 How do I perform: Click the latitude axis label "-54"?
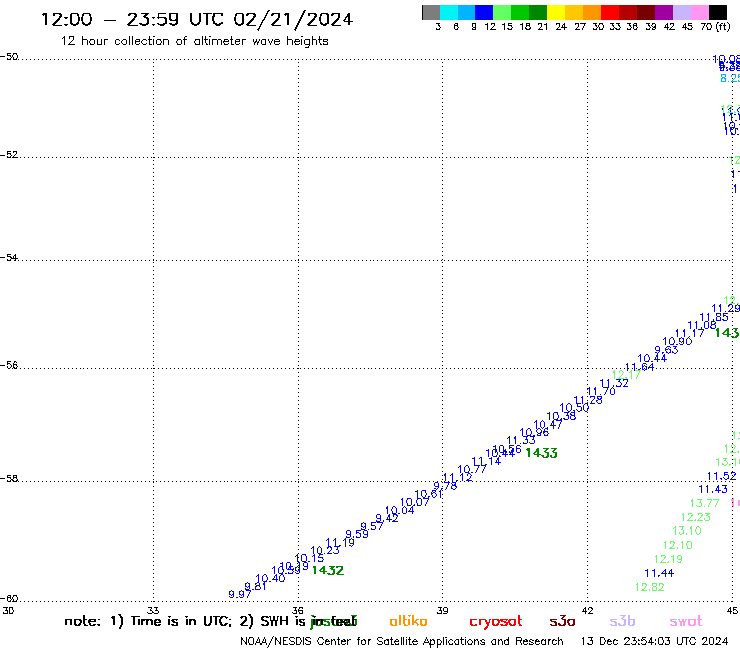point(9,258)
